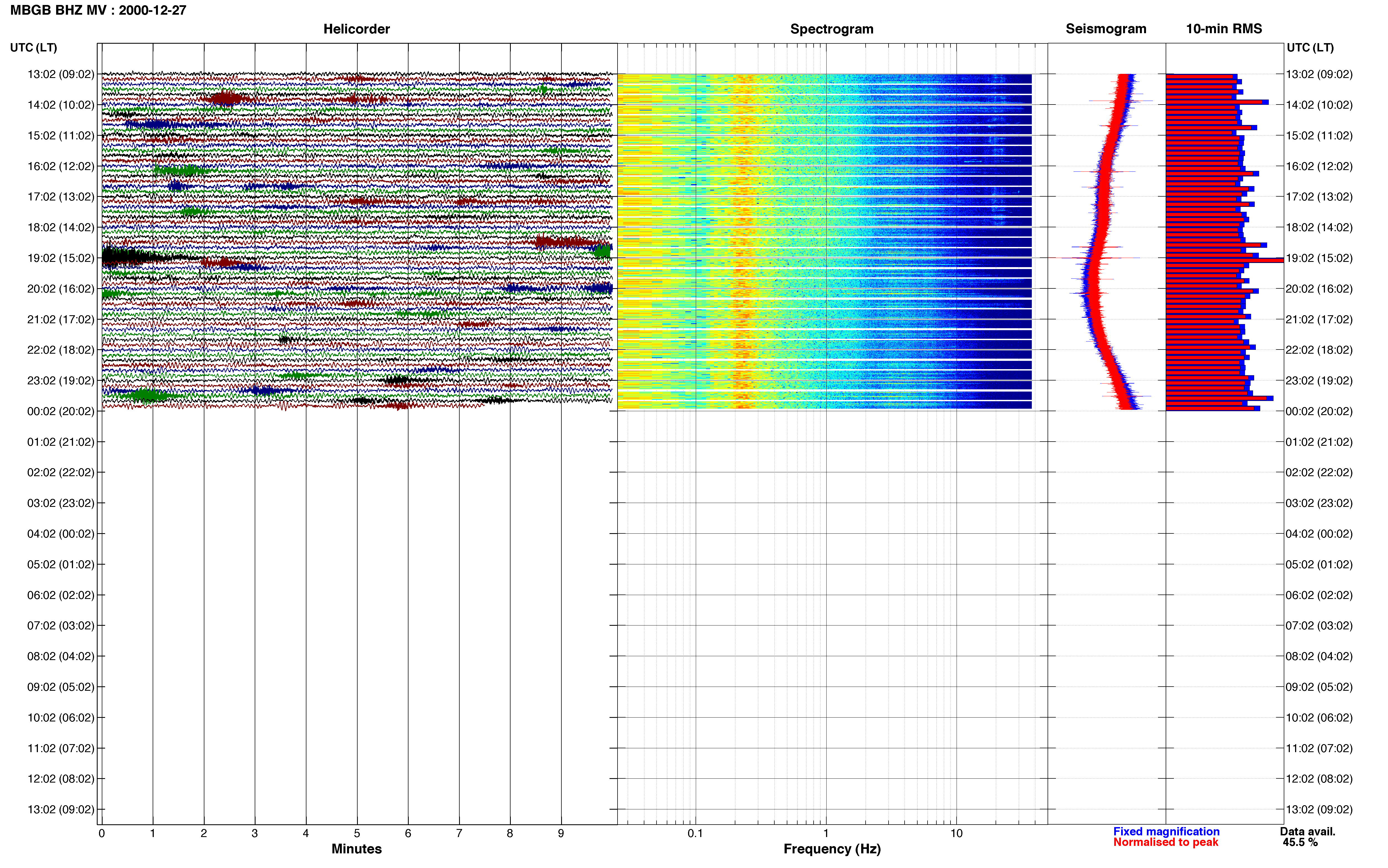The height and width of the screenshot is (868, 1388).
Task: Click the spectrogram 1 Hz tick label
Action: click(x=826, y=833)
